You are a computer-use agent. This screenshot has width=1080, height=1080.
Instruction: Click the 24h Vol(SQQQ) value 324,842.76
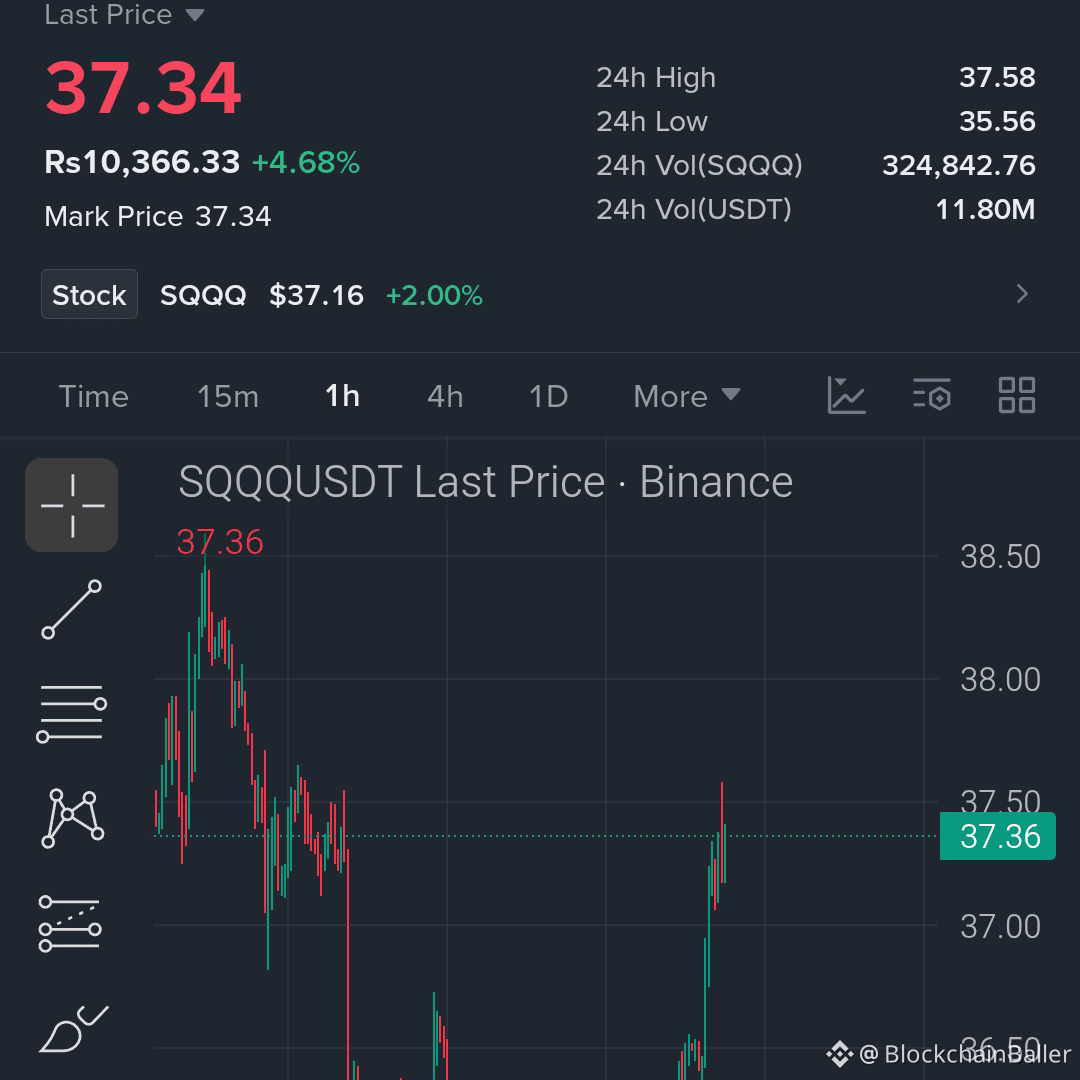pyautogui.click(x=959, y=165)
